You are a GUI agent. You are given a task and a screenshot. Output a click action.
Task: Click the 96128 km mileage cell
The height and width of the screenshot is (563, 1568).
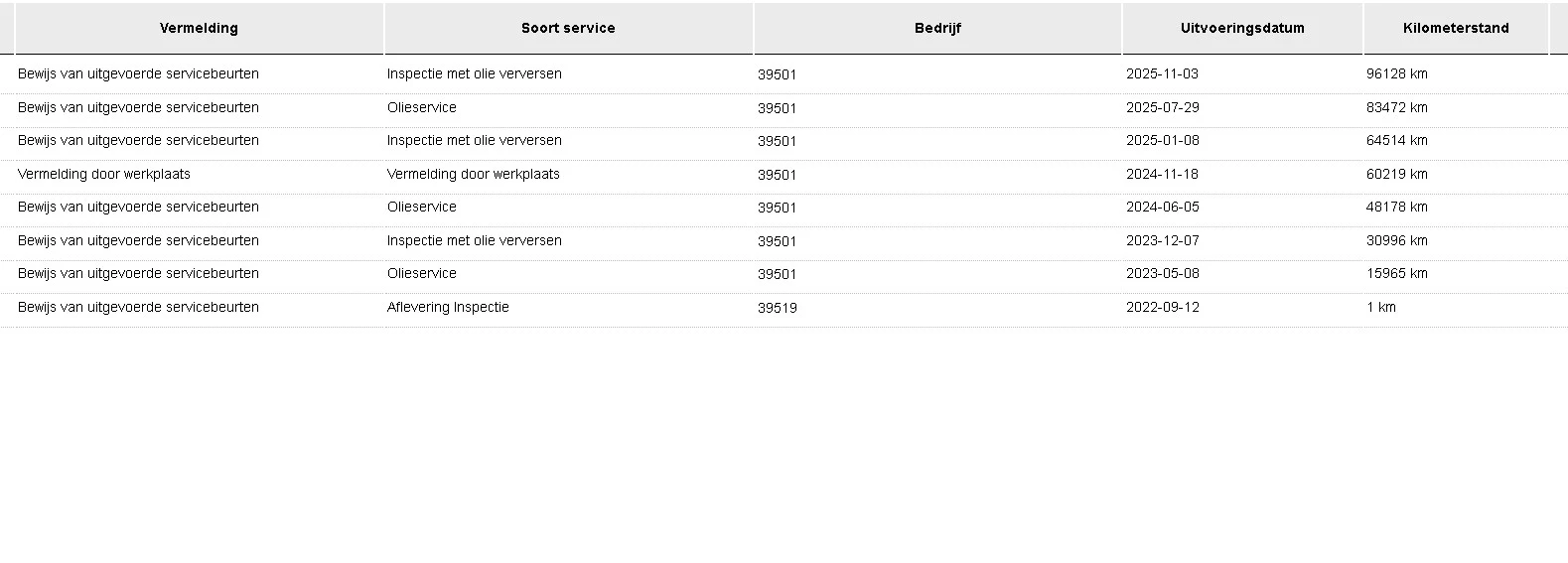tap(1397, 74)
